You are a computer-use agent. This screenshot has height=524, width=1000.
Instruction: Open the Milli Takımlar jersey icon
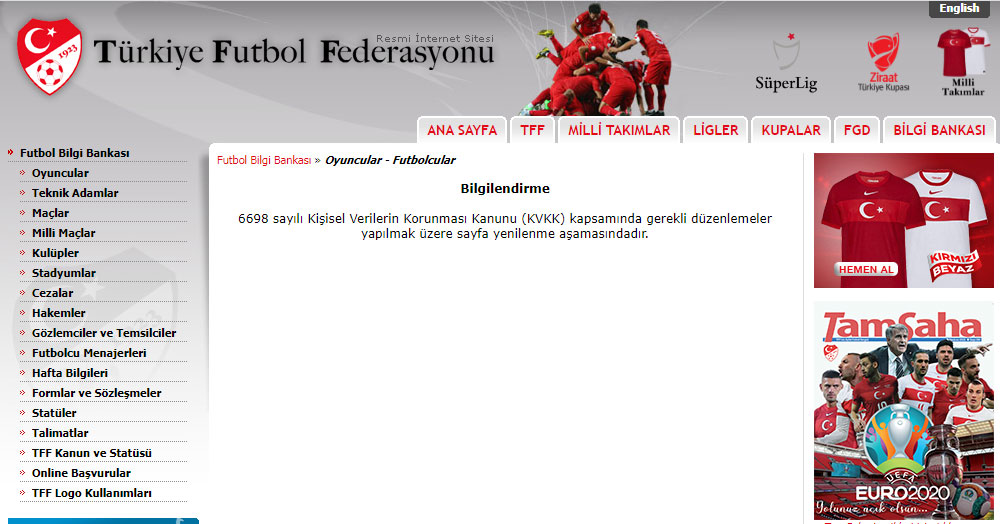(963, 61)
